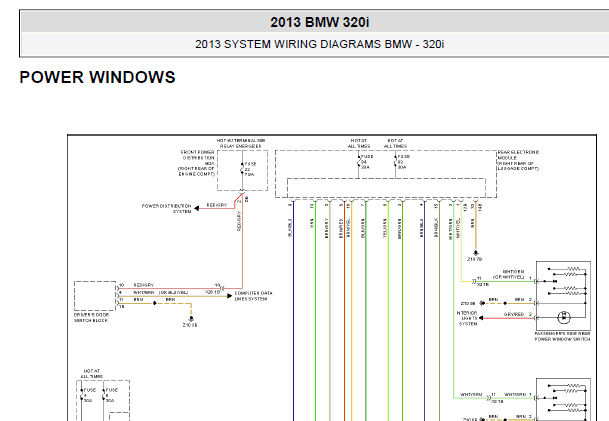The height and width of the screenshot is (421, 609).
Task: Select "RED/GRY" beside the Power Distribution System arrow
Action: tap(217, 205)
